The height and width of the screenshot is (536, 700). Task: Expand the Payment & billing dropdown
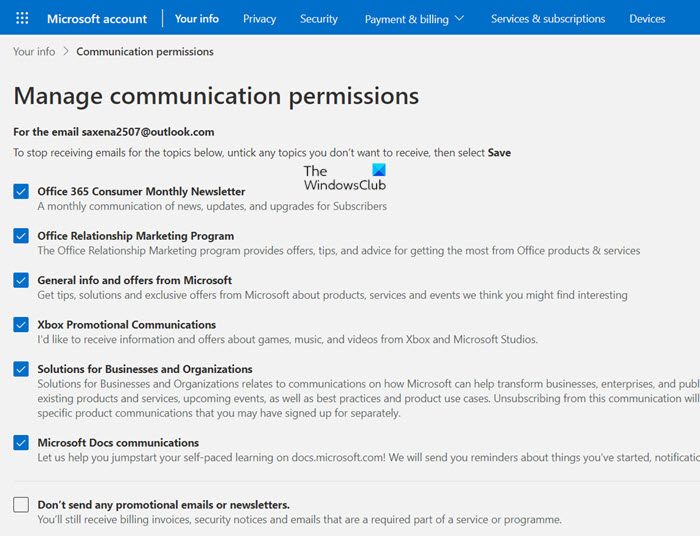click(414, 19)
